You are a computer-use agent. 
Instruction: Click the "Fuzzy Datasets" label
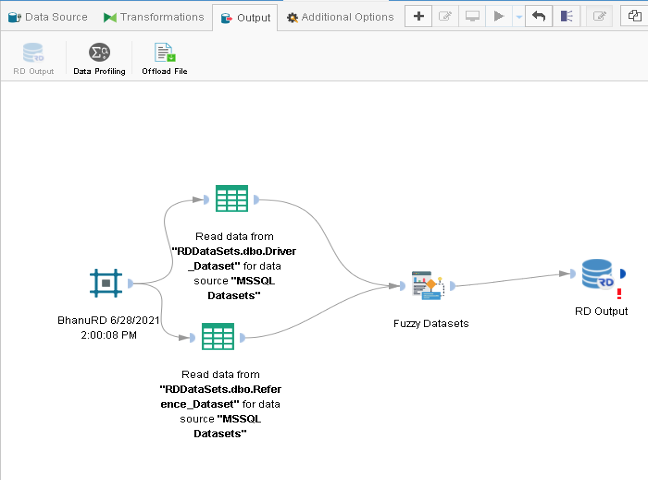pyautogui.click(x=431, y=323)
